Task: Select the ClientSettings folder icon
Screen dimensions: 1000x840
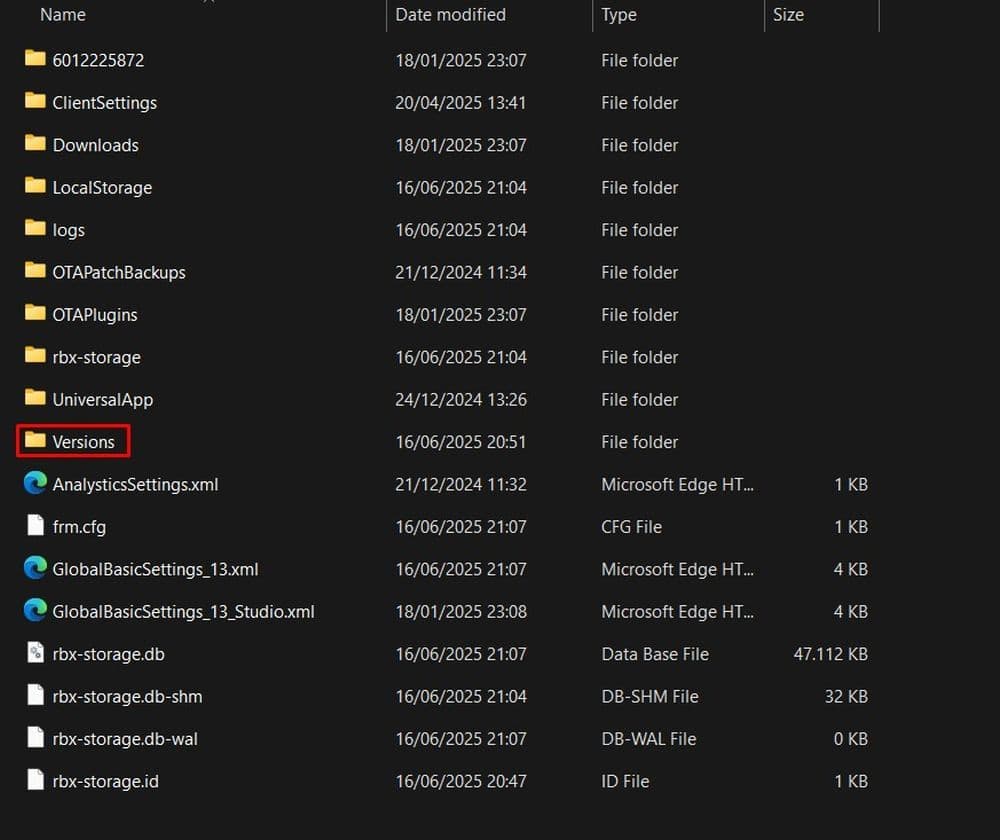Action: tap(35, 102)
